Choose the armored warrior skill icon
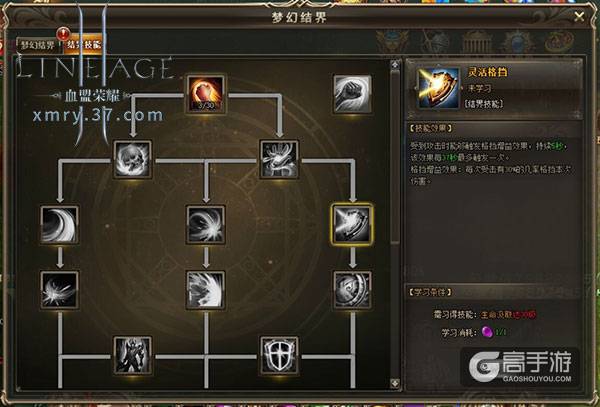The width and height of the screenshot is (600, 407). 133,355
